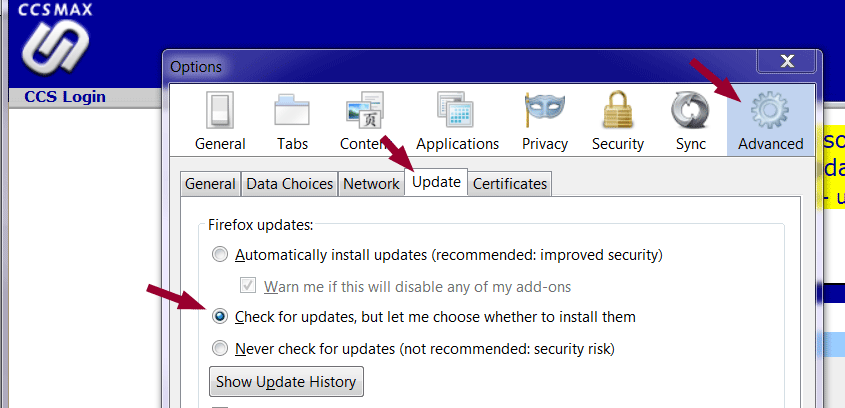
Task: Open the Applications options pane
Action: tap(457, 121)
